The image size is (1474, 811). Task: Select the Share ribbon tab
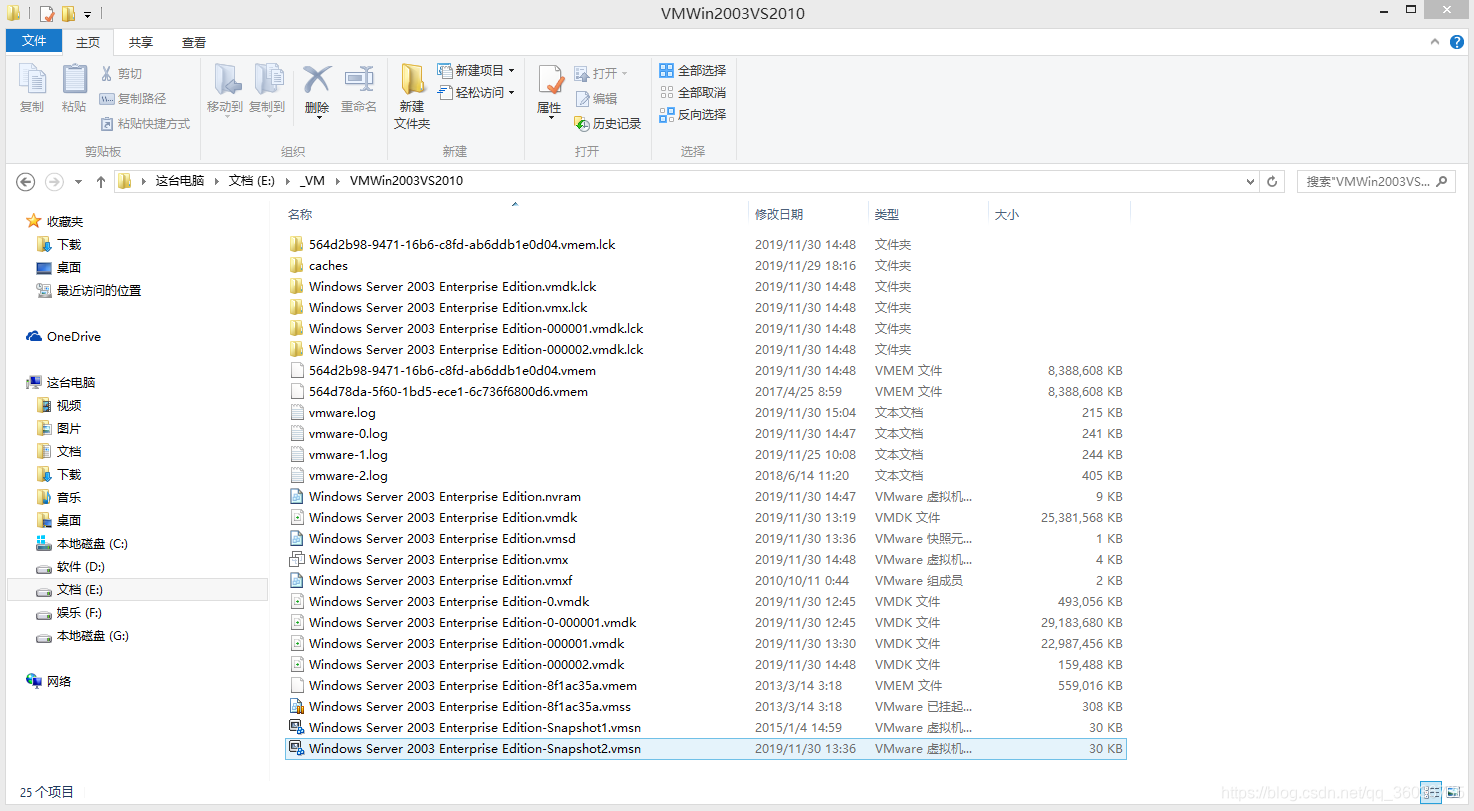[141, 42]
